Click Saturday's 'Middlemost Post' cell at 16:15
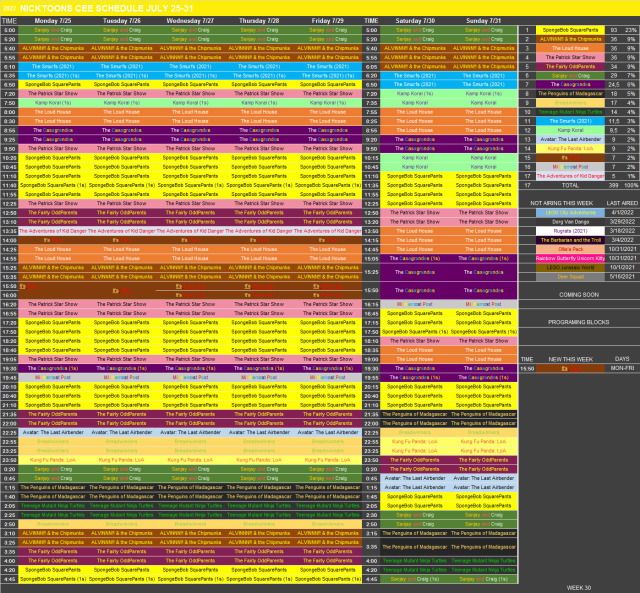This screenshot has height=593, width=640. (x=415, y=304)
